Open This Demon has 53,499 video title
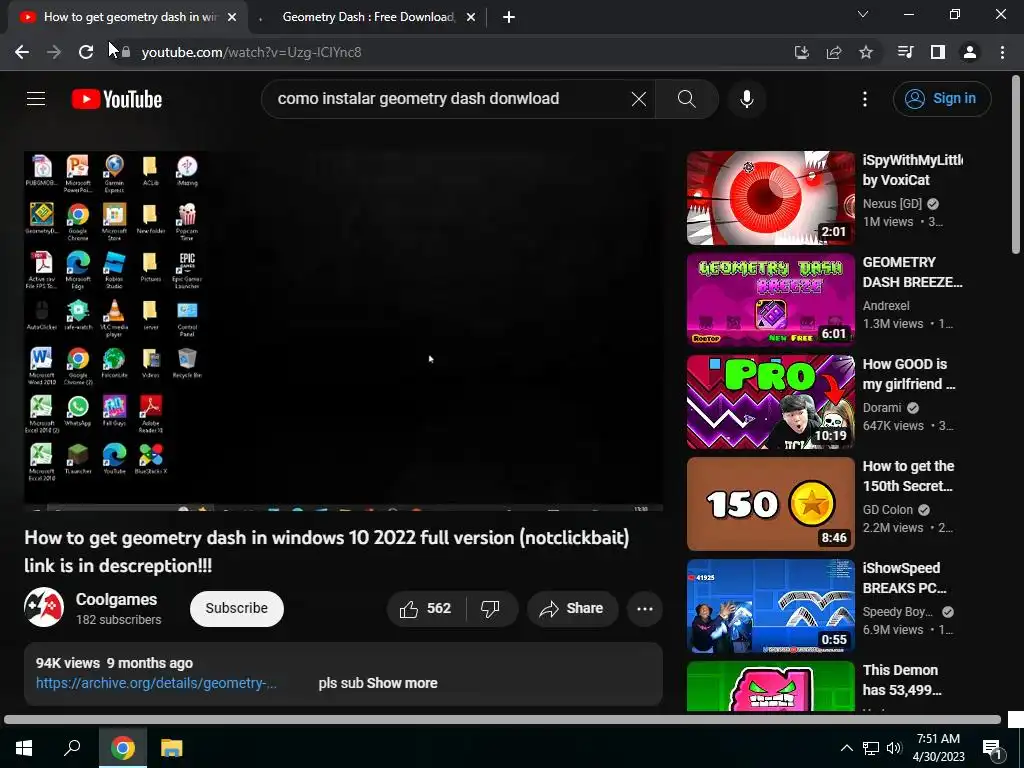Viewport: 1024px width, 768px height. (x=902, y=680)
